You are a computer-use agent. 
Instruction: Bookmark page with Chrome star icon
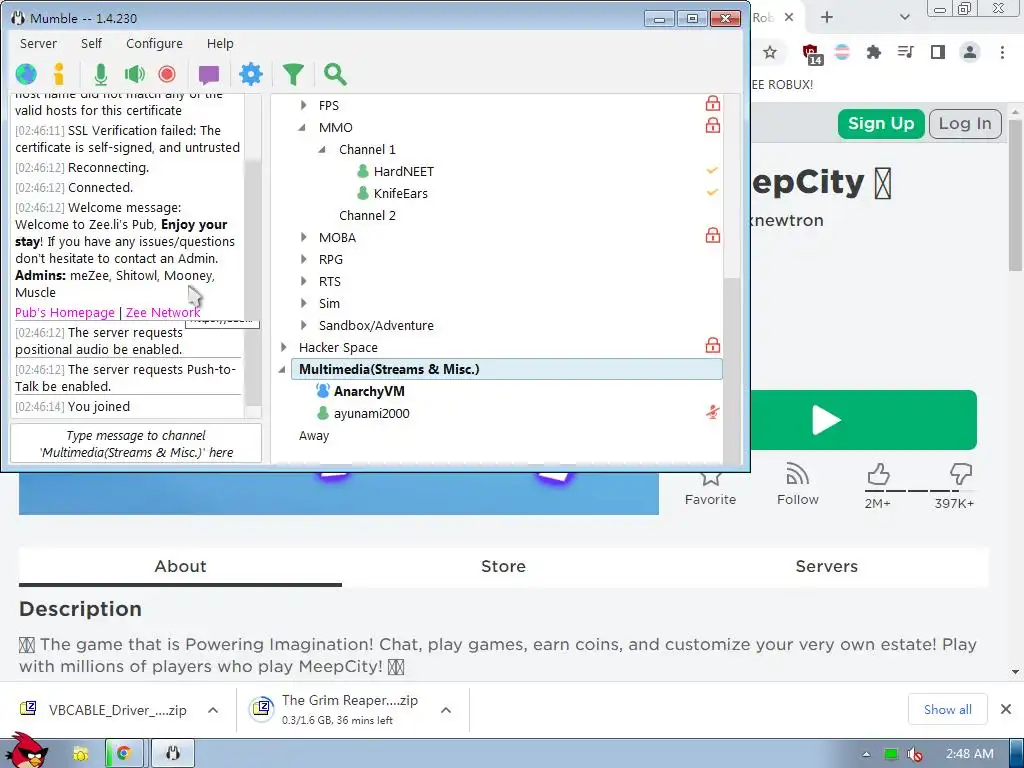tap(770, 52)
